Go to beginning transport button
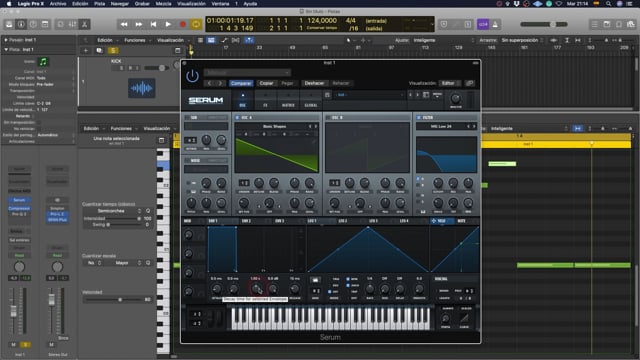 point(153,24)
